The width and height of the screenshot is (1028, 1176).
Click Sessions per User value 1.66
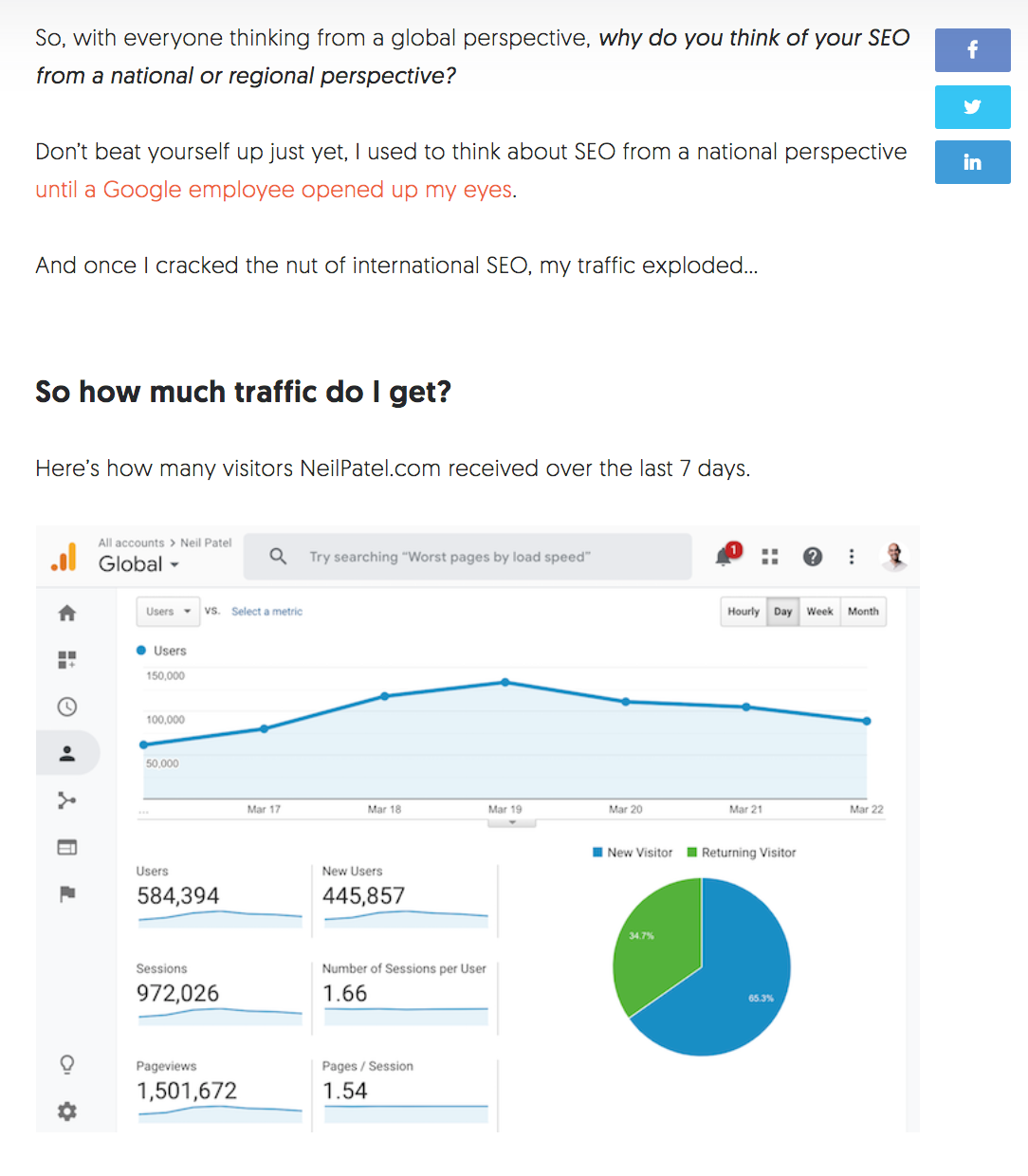pos(344,994)
